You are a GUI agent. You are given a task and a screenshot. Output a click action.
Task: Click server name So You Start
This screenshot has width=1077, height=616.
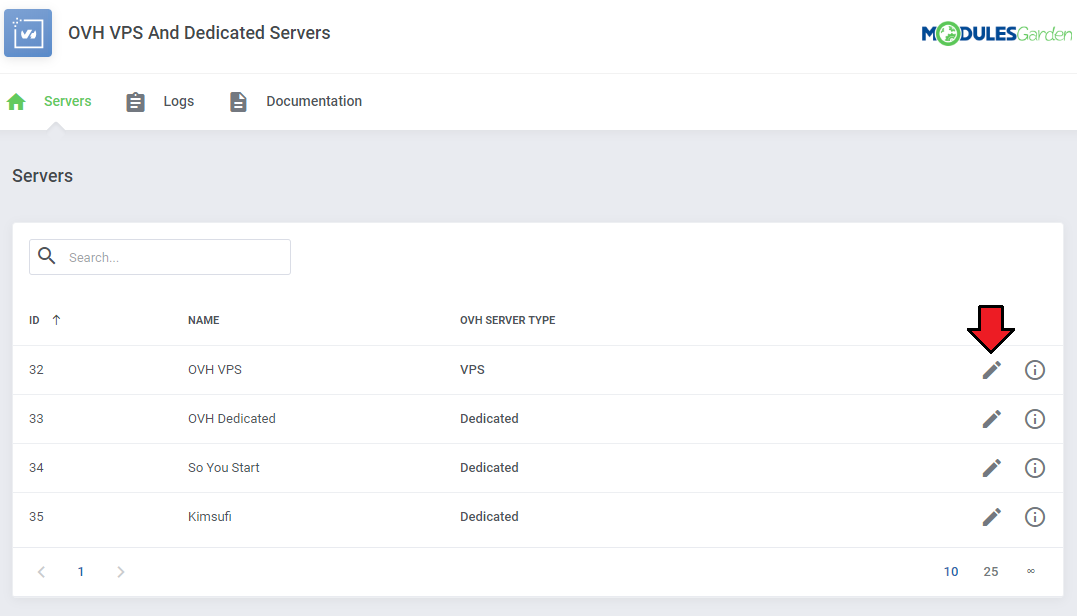[x=224, y=468]
